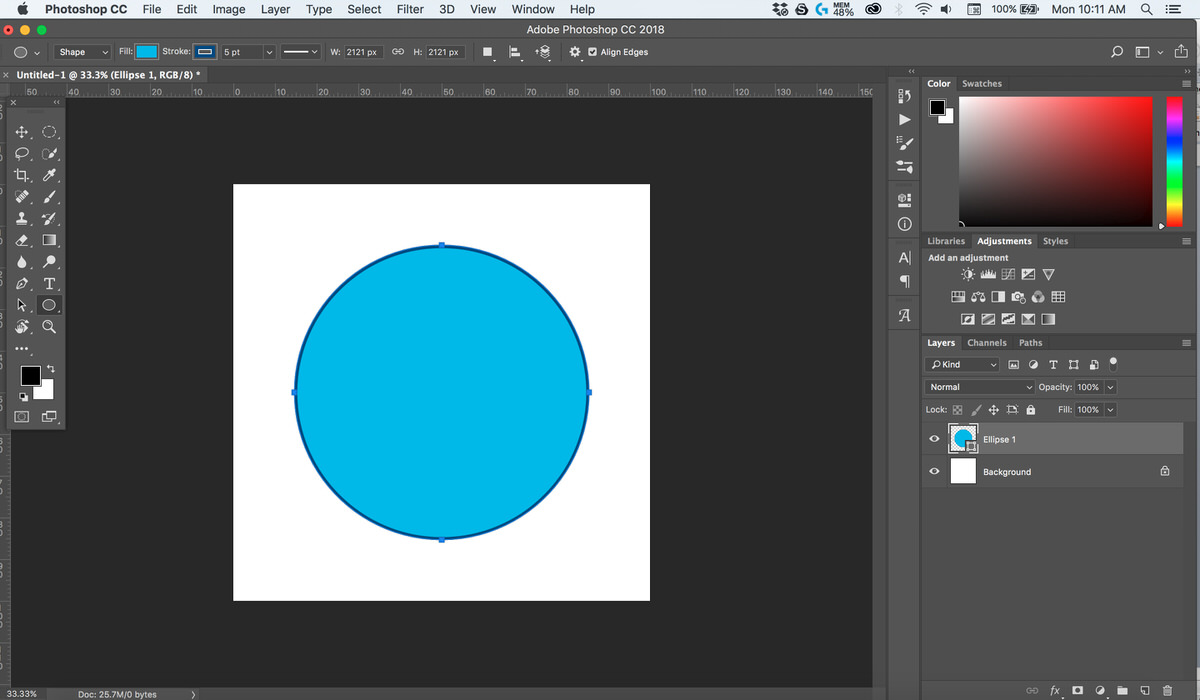The image size is (1200, 700).
Task: Click the Stroke color swatch in options bar
Action: (x=205, y=52)
